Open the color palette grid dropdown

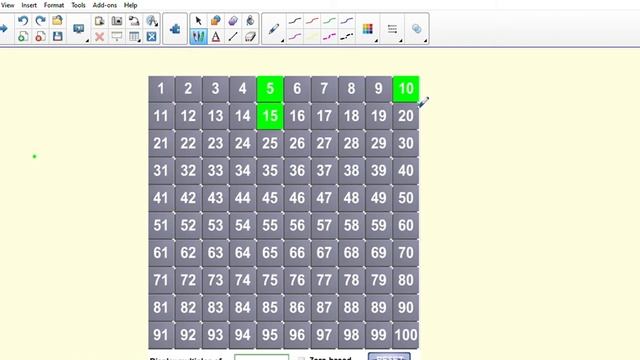tap(368, 29)
